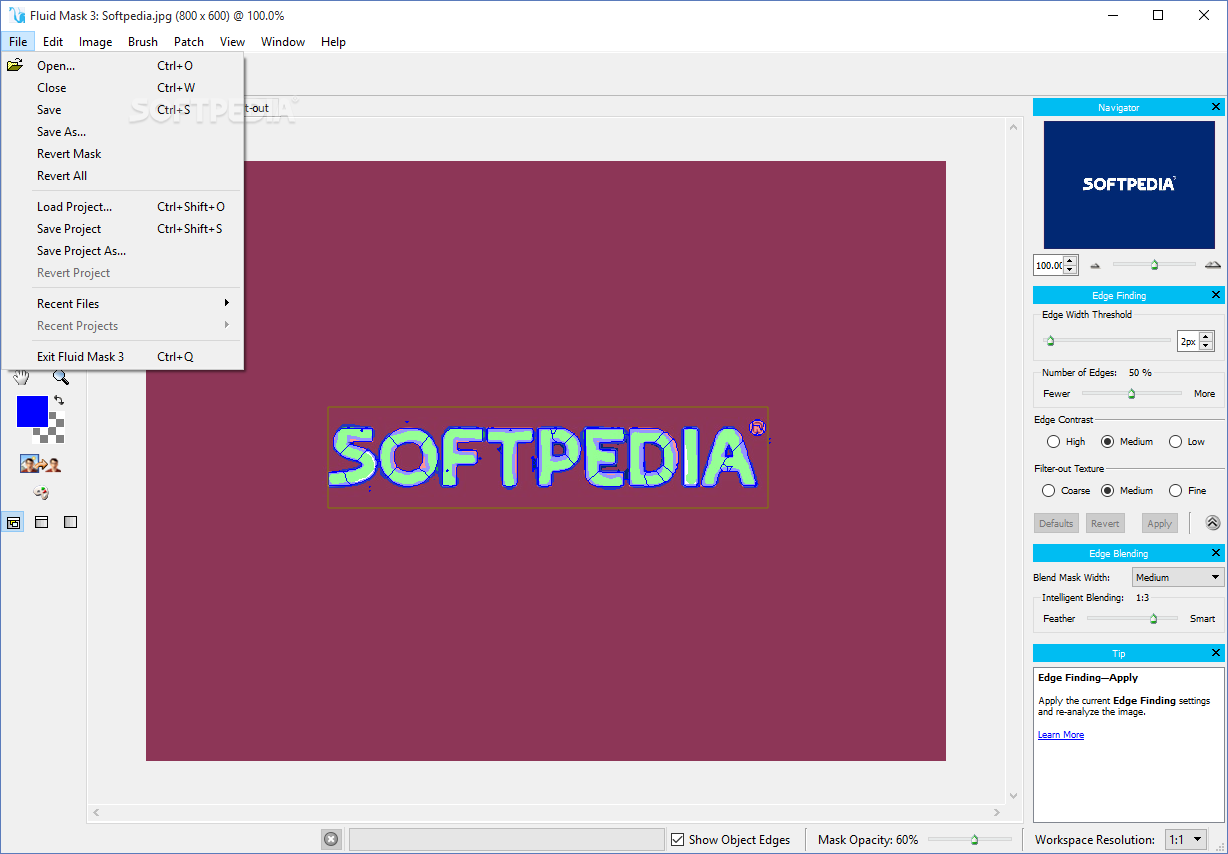Open the Help menu
This screenshot has width=1228, height=854.
(x=333, y=42)
